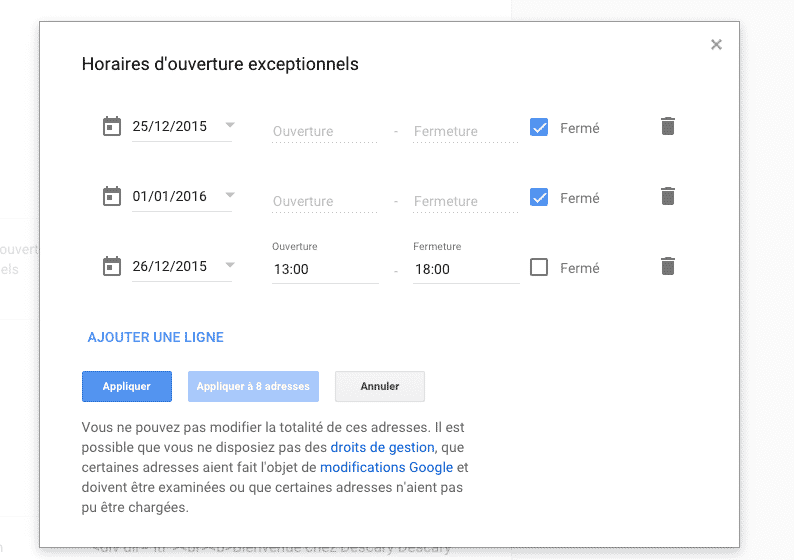Expand the date dropdown for 01/01/2016
Image resolution: width=794 pixels, height=560 pixels.
[x=230, y=196]
